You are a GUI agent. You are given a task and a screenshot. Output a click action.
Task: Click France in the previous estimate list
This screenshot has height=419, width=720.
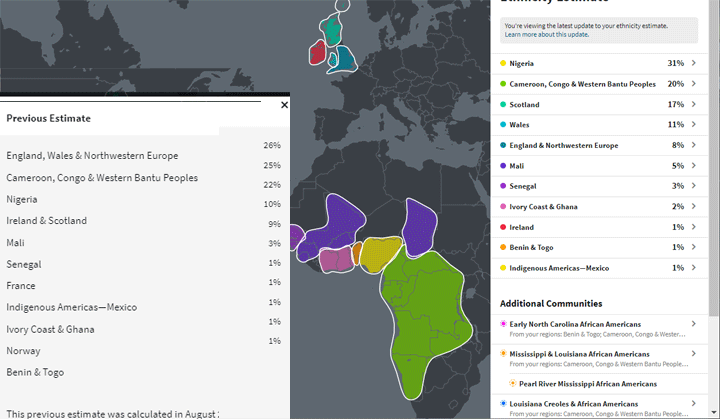coord(21,286)
